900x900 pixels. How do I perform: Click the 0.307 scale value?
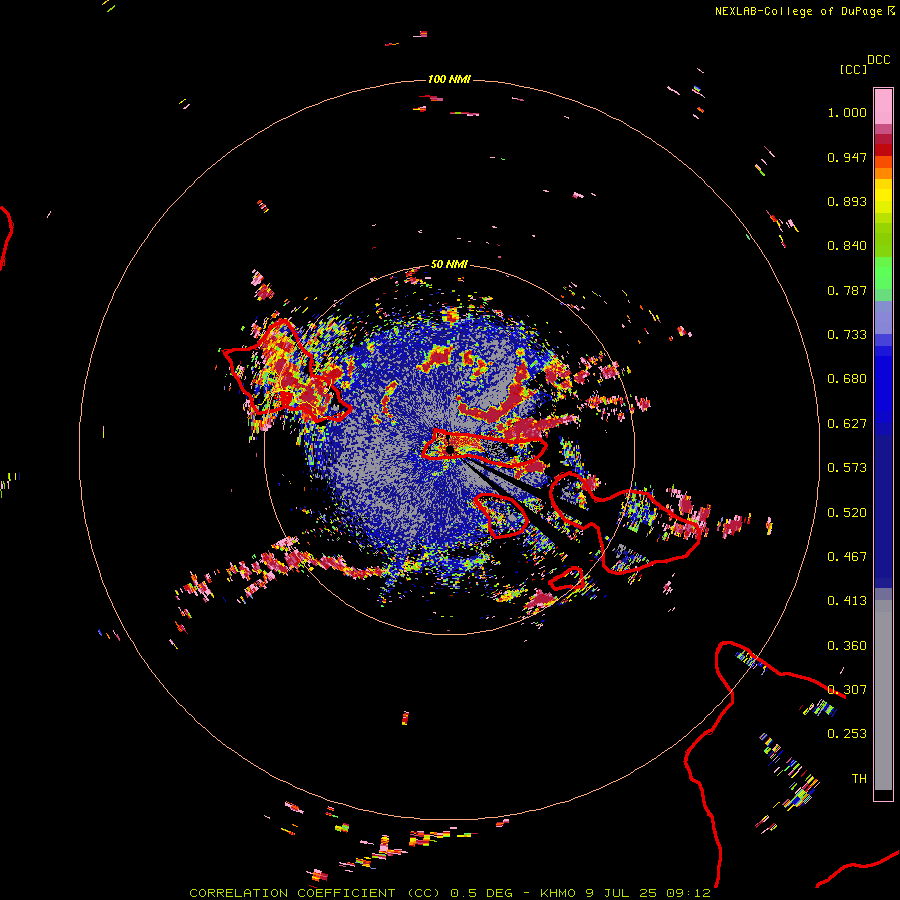coord(847,690)
